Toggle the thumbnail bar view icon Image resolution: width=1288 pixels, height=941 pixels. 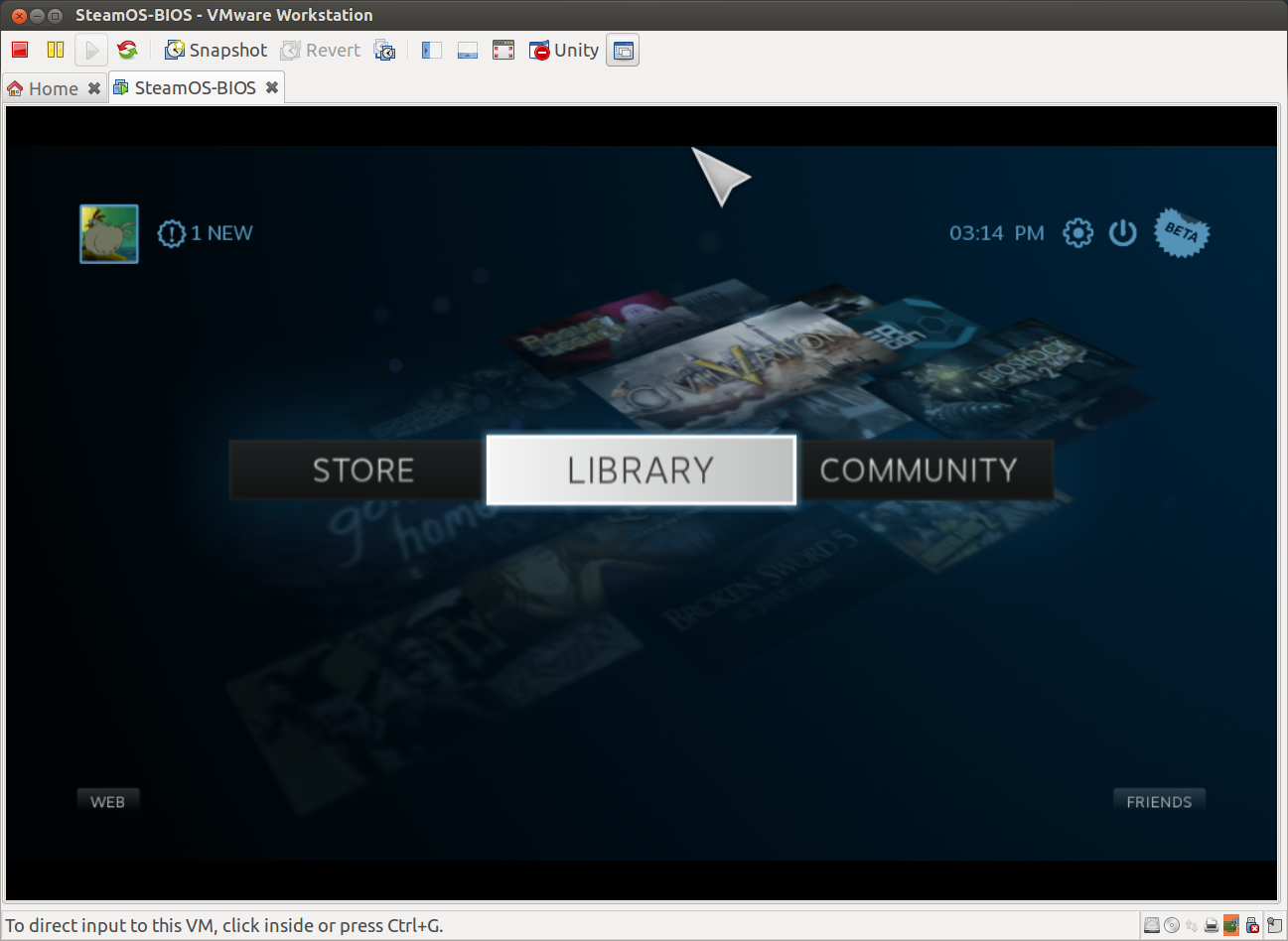click(x=468, y=51)
